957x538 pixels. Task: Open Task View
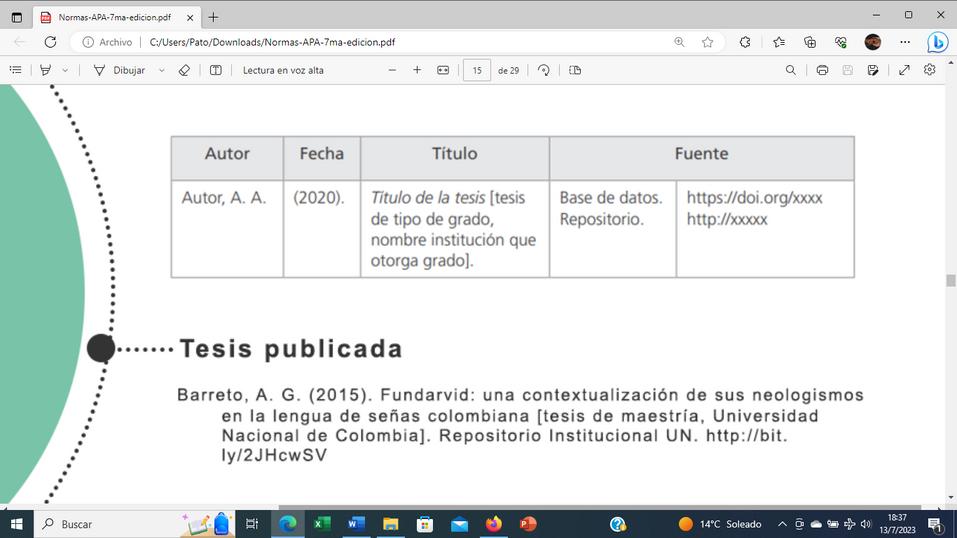[251, 524]
